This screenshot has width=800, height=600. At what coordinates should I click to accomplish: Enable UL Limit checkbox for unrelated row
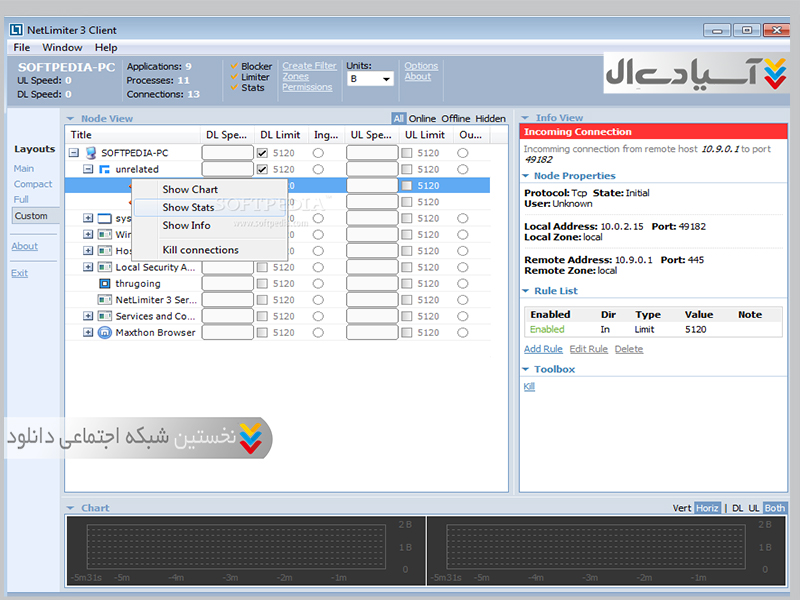pos(407,169)
